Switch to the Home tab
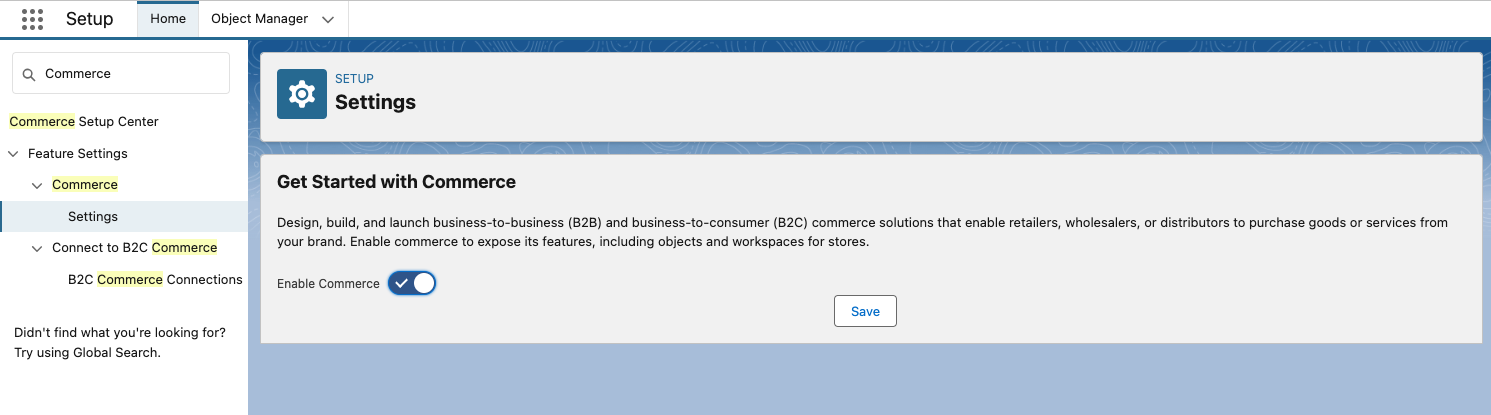This screenshot has height=415, width=1491. [168, 19]
